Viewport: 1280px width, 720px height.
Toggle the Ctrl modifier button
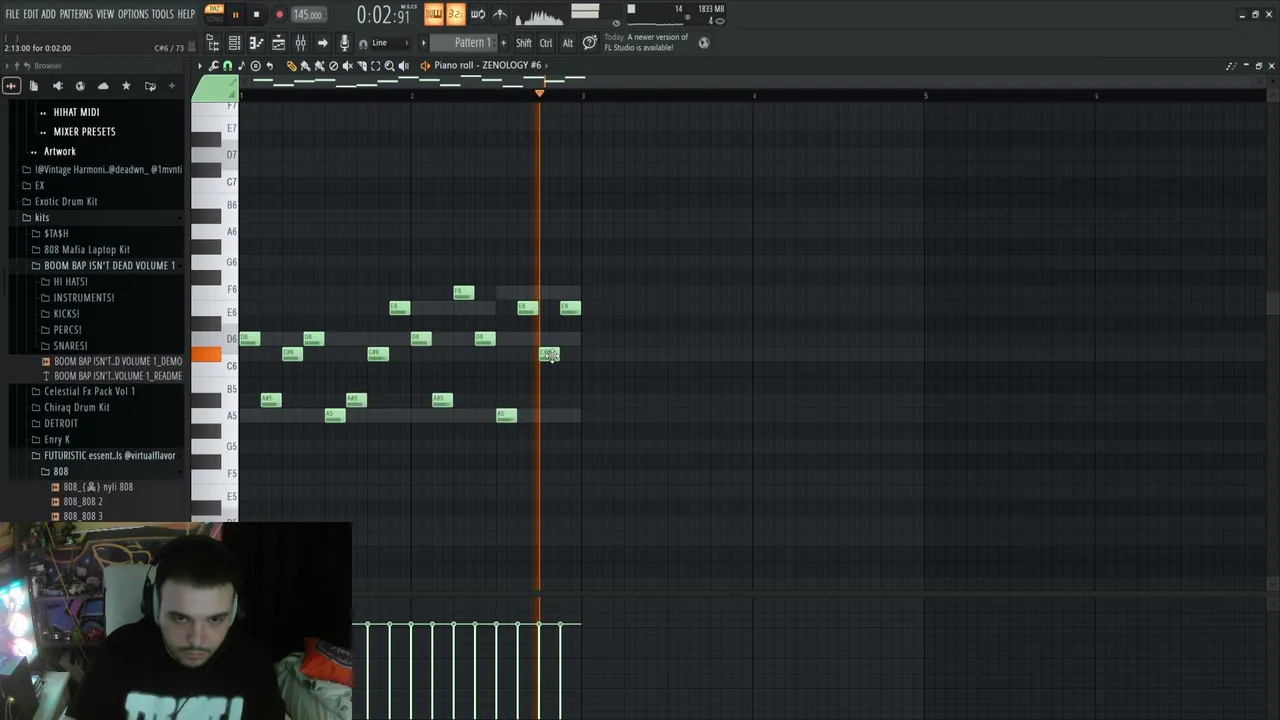[x=546, y=43]
